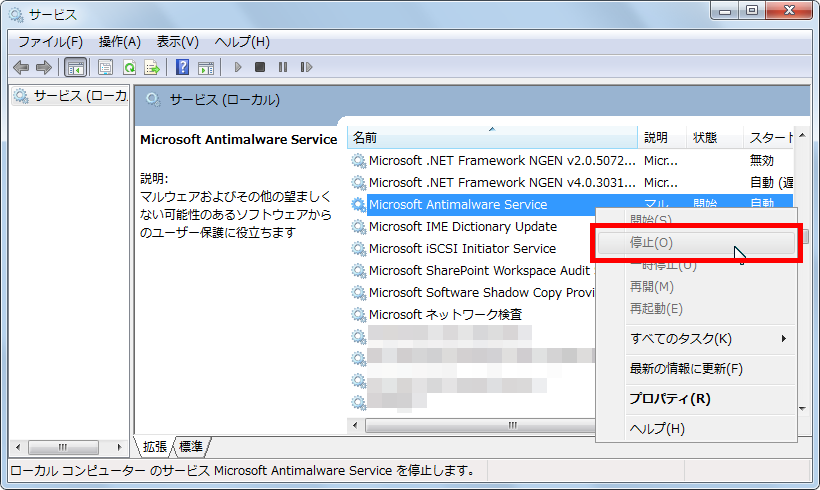820x490 pixels.
Task: Open the ヘルプ(H) menu in menu bar
Action: click(242, 42)
